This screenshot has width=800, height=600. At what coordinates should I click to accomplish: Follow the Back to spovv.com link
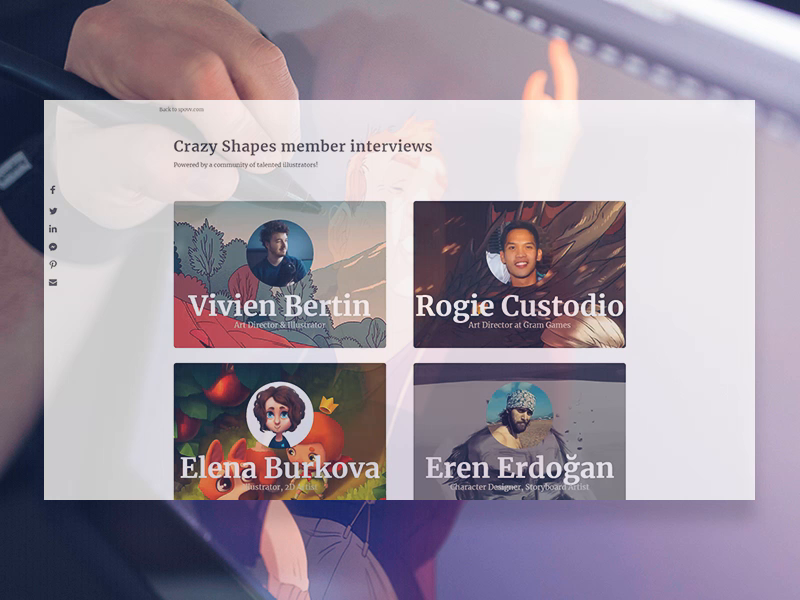[x=181, y=109]
